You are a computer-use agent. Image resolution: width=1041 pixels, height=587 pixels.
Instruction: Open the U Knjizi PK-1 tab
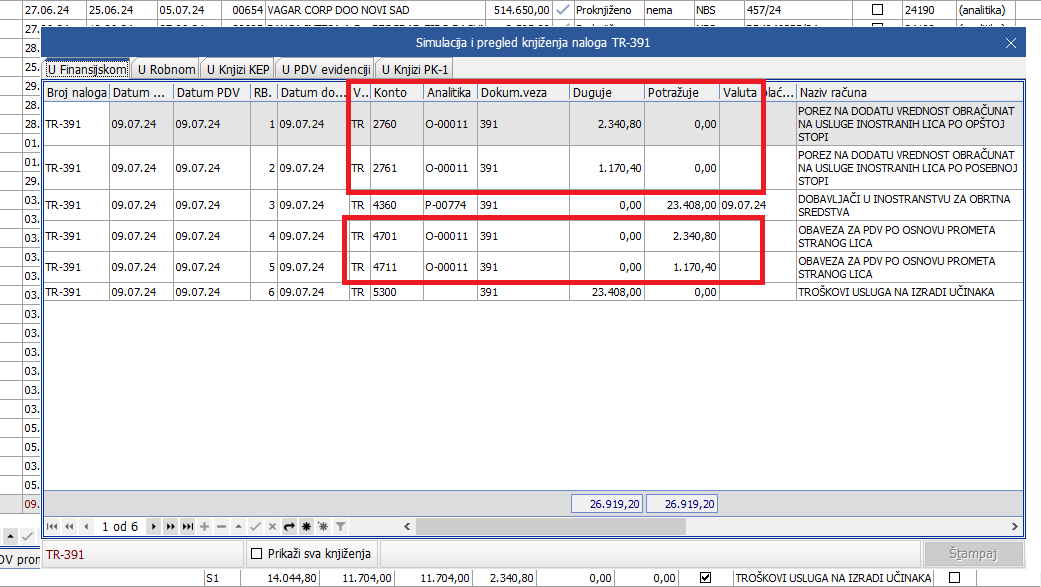click(414, 69)
